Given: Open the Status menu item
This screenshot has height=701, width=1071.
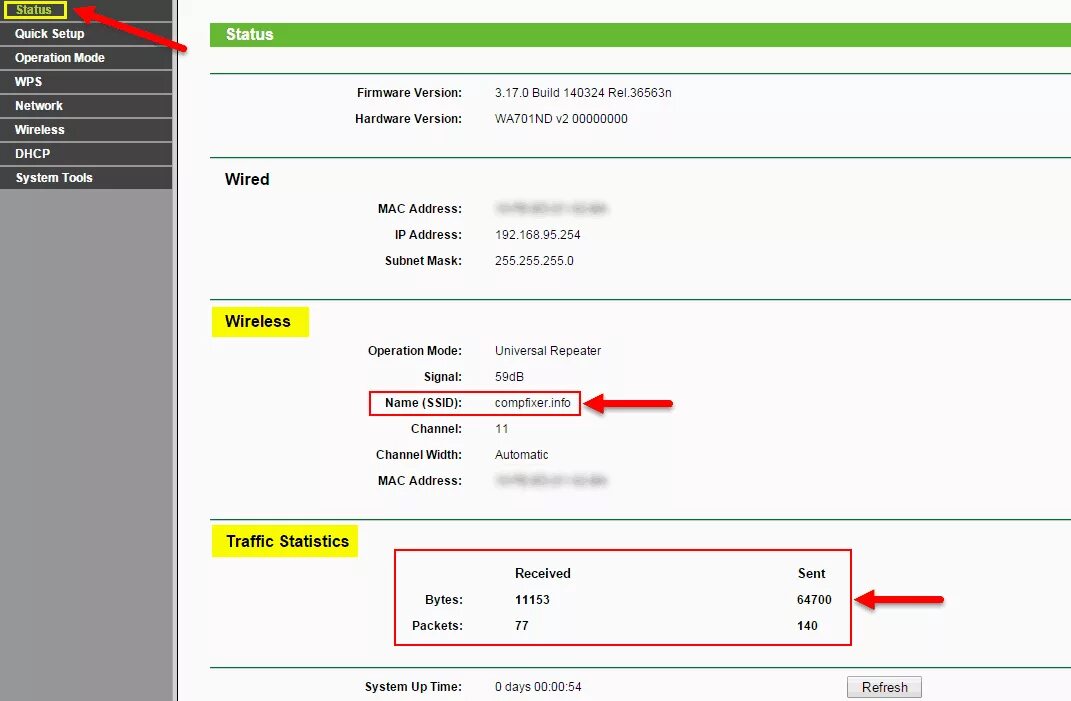Looking at the screenshot, I should point(34,10).
